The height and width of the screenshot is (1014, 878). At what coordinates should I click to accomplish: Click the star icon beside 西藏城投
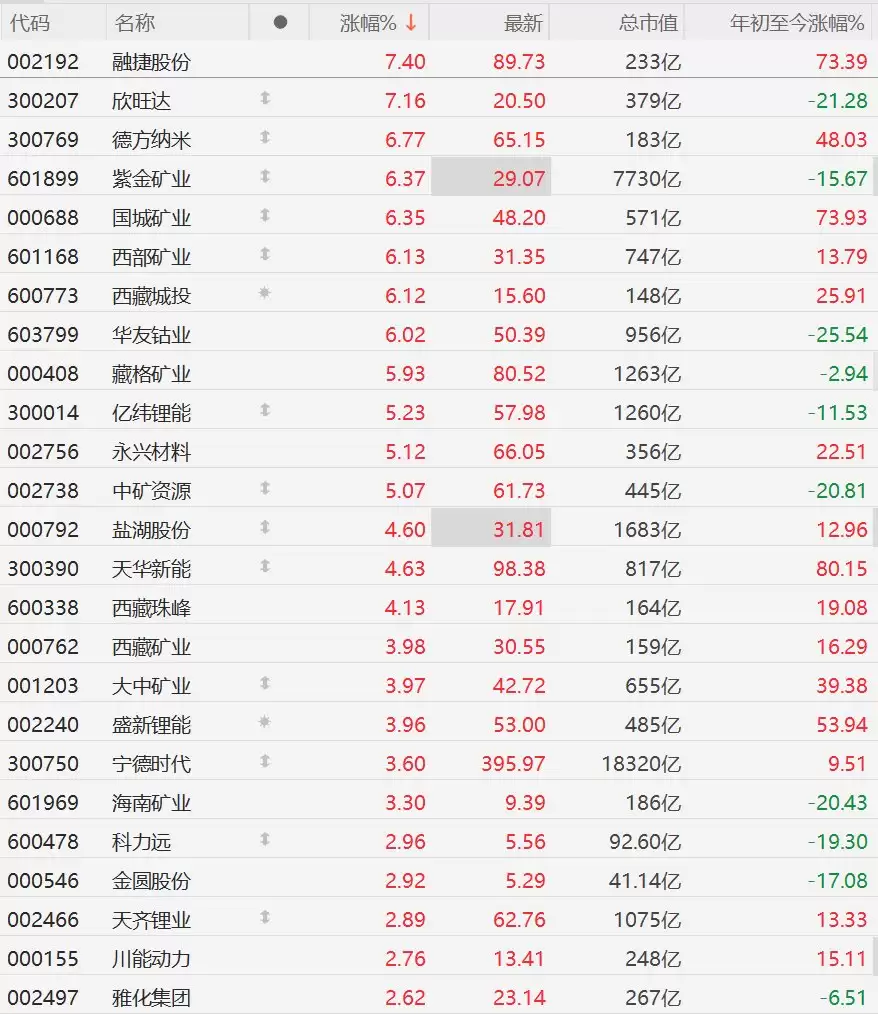(264, 293)
